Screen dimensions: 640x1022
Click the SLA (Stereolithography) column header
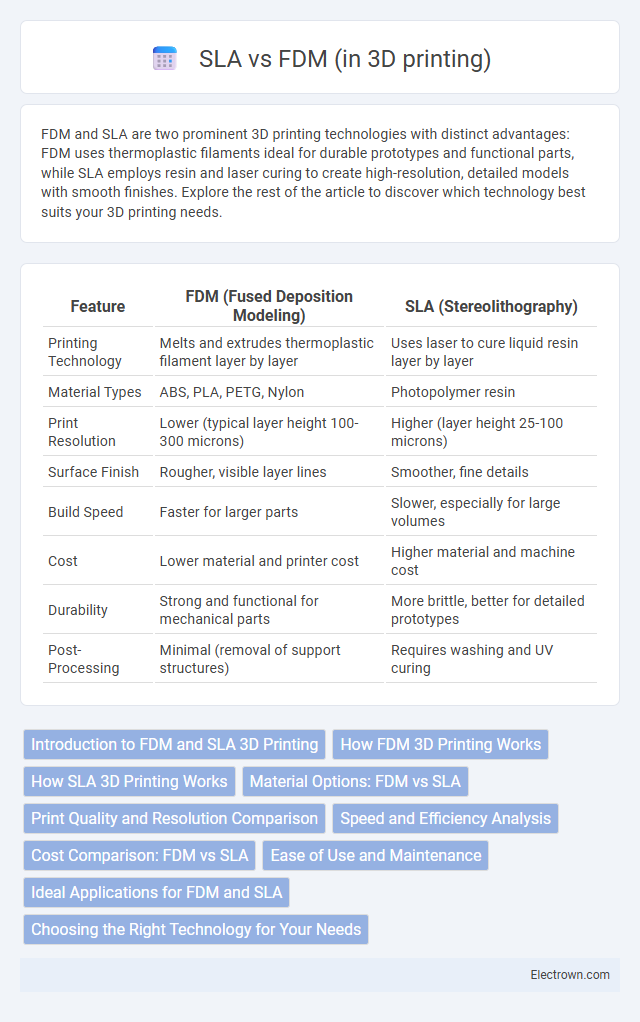[x=491, y=306]
